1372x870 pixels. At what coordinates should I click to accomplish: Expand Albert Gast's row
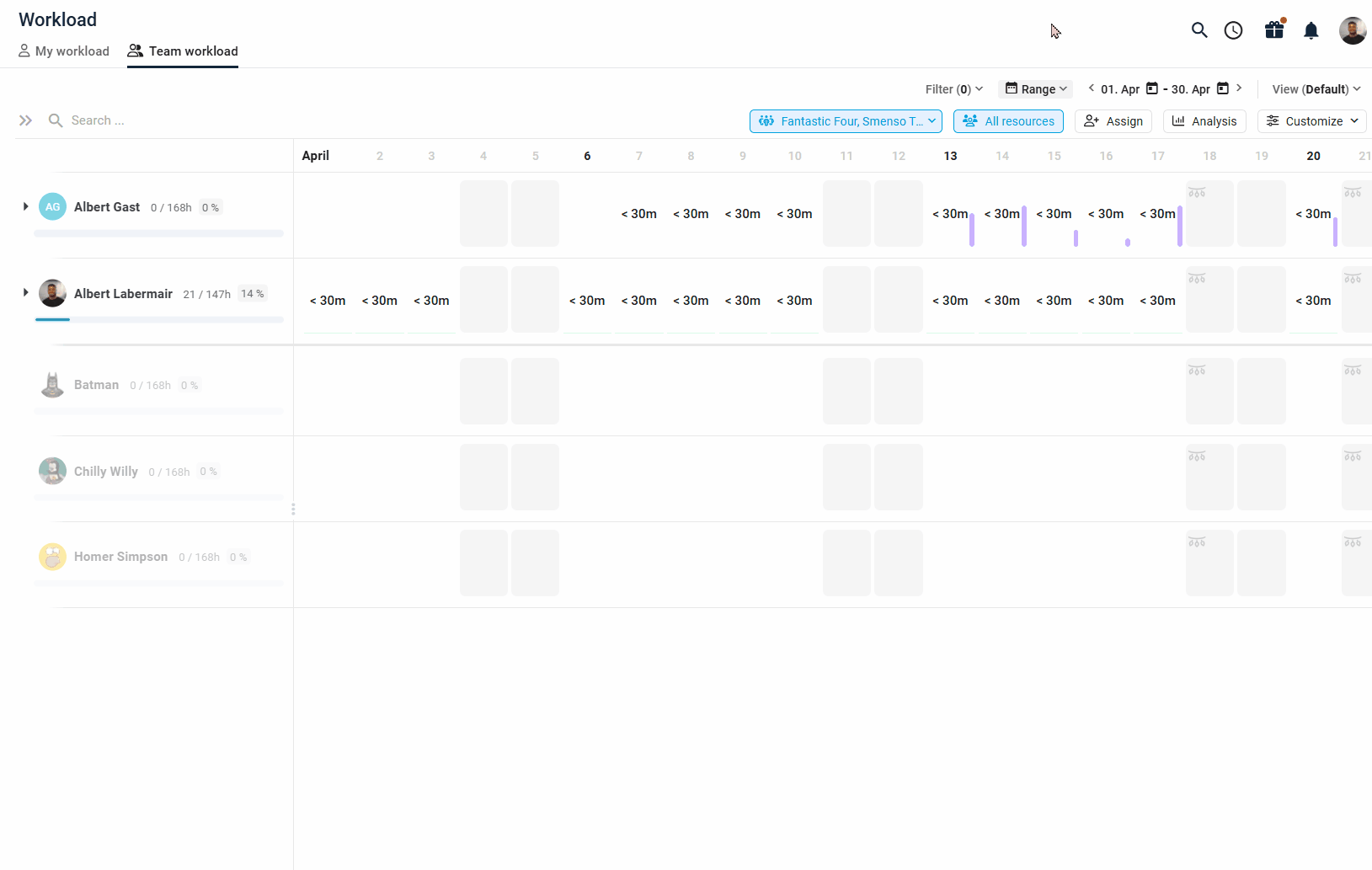(x=25, y=206)
